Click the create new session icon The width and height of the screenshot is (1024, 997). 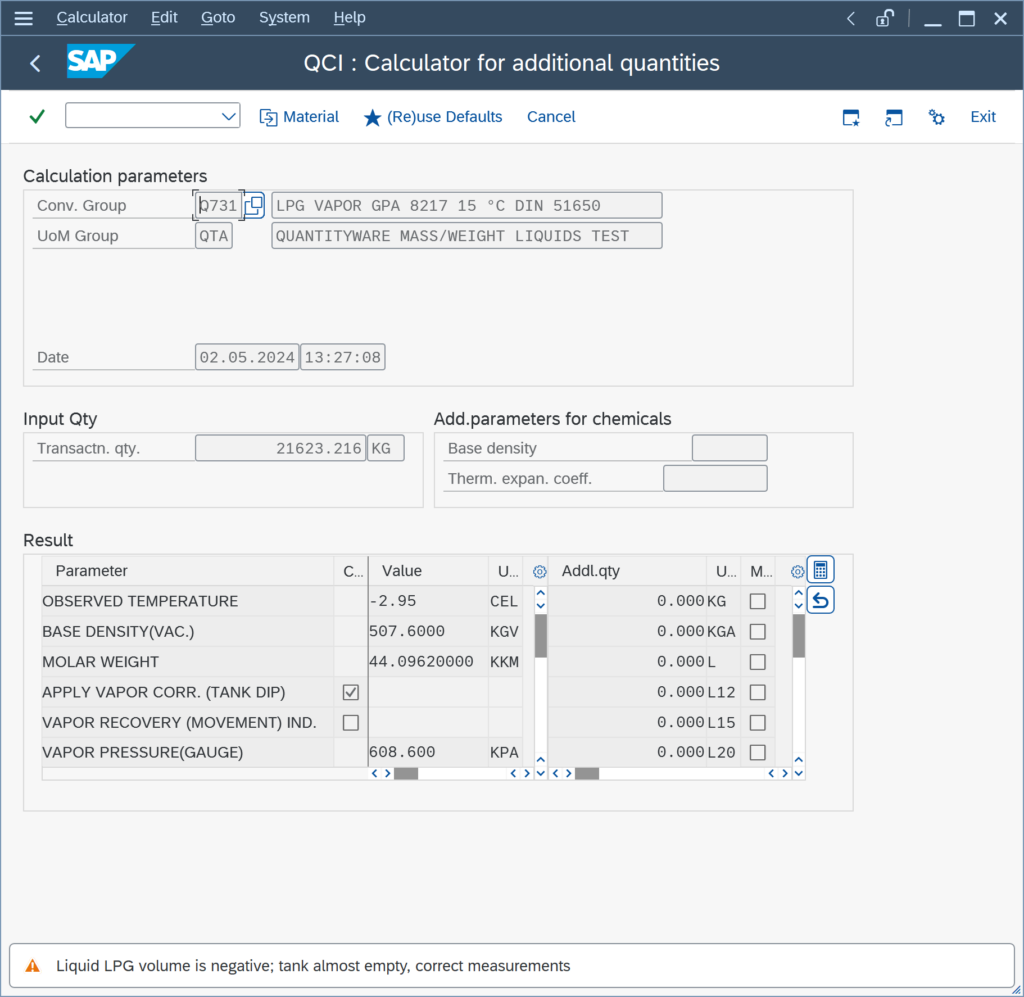point(851,118)
